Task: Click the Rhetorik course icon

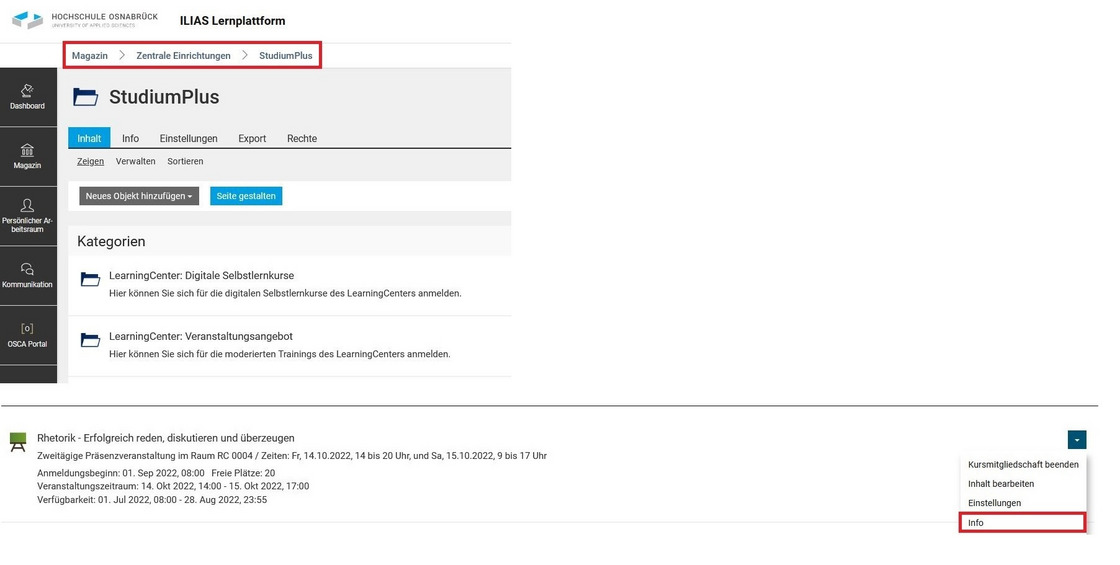Action: pyautogui.click(x=17, y=441)
